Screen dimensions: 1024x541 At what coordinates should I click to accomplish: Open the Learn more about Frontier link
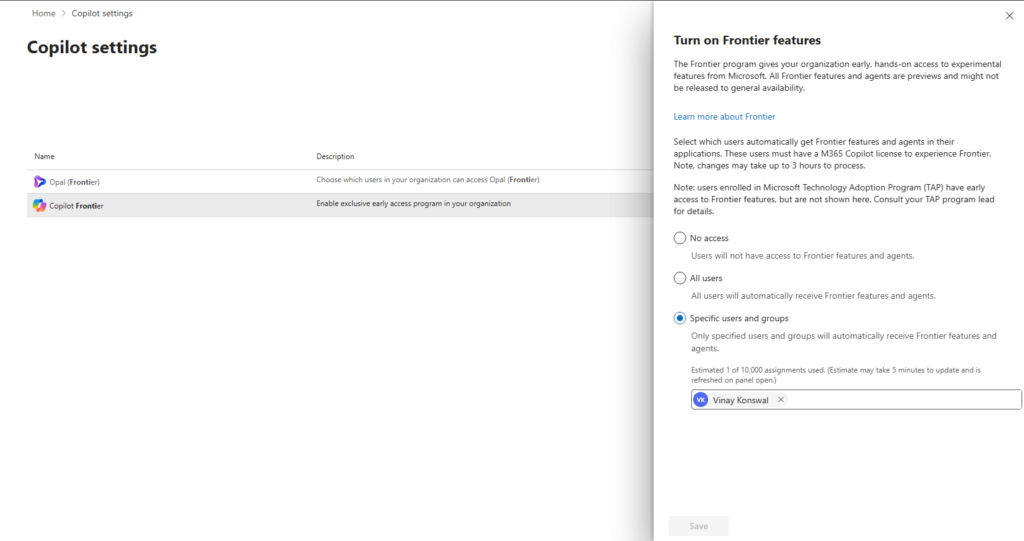[724, 116]
